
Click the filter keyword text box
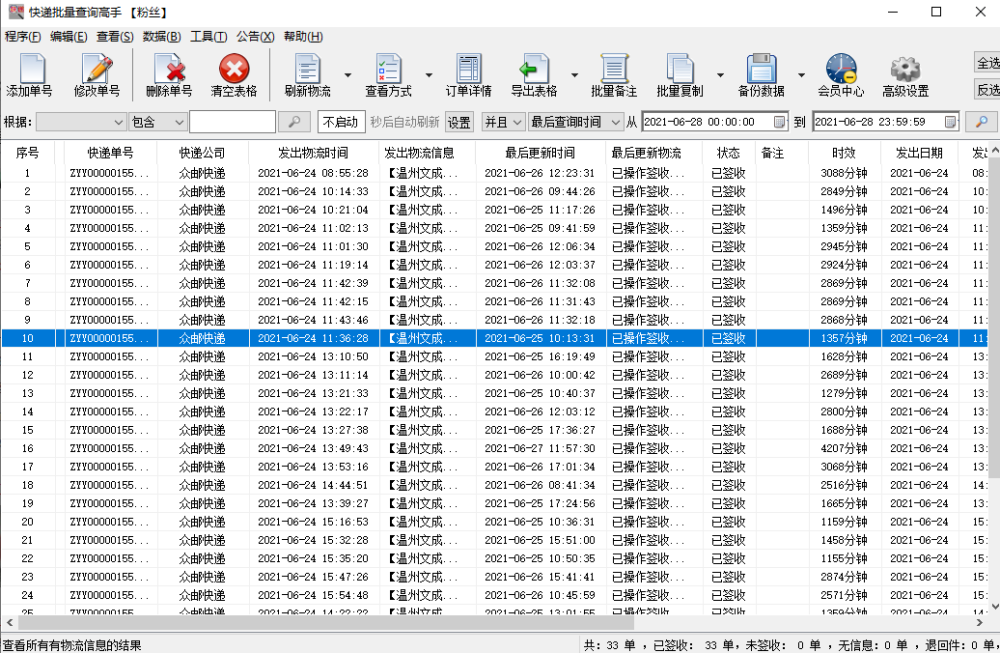[232, 122]
